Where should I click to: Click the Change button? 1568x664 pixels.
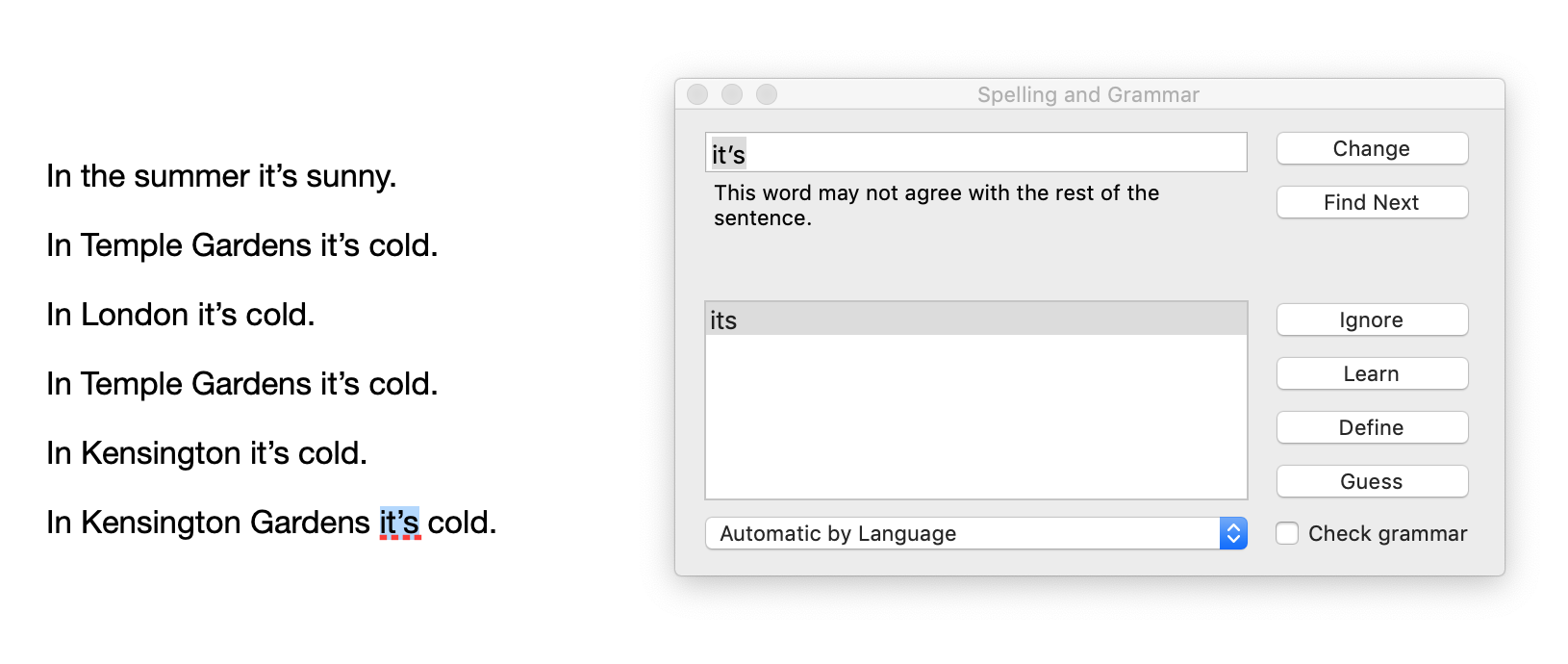(x=1372, y=149)
